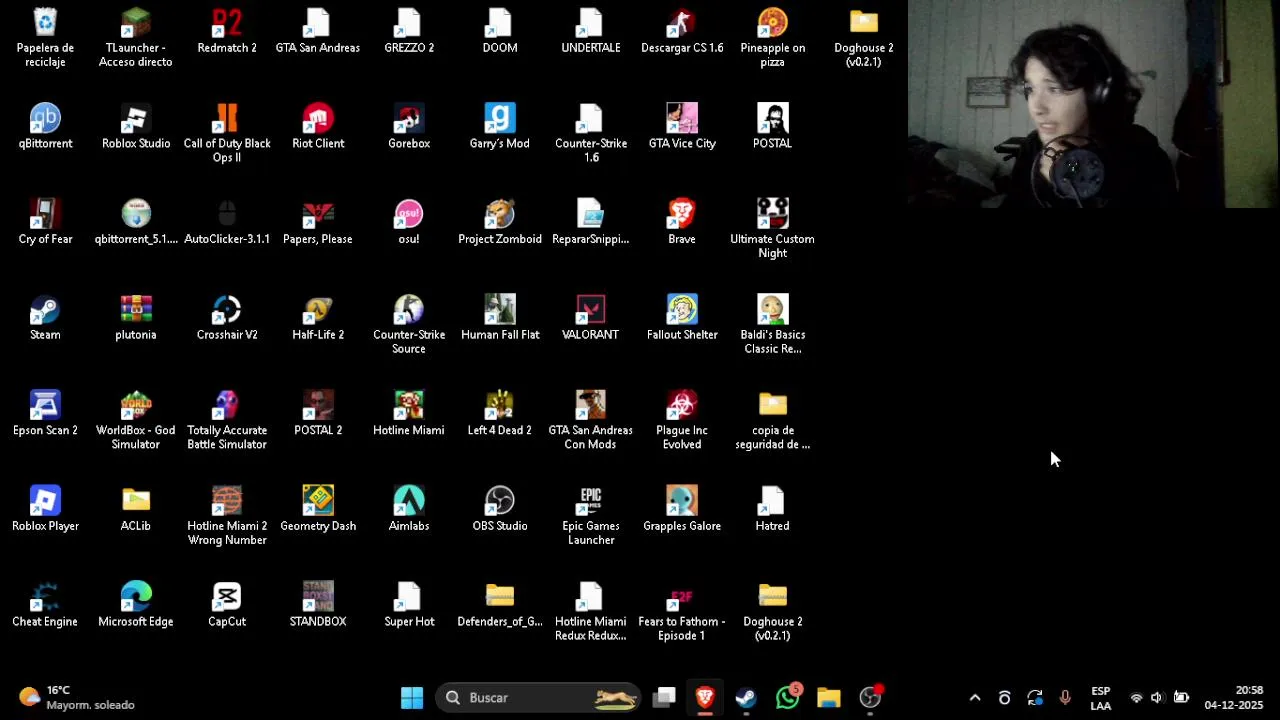Select Call of Duty Black Ops II icon
This screenshot has width=1280, height=720.
pyautogui.click(x=227, y=134)
